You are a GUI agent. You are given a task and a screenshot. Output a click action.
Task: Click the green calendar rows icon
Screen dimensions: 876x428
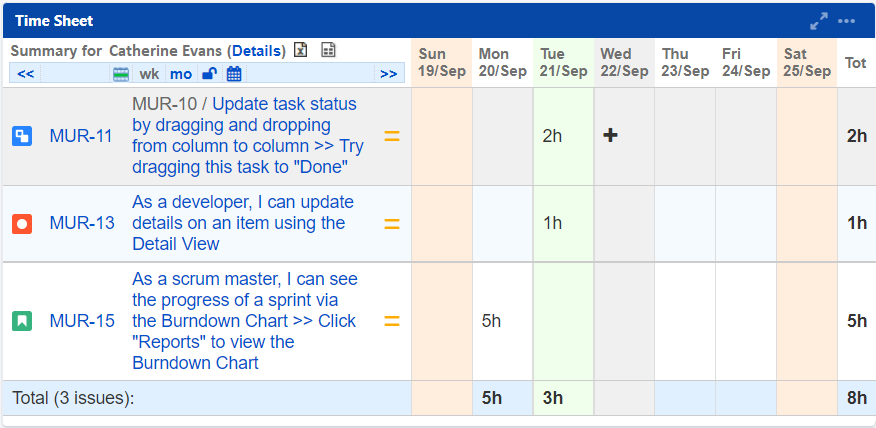[121, 73]
